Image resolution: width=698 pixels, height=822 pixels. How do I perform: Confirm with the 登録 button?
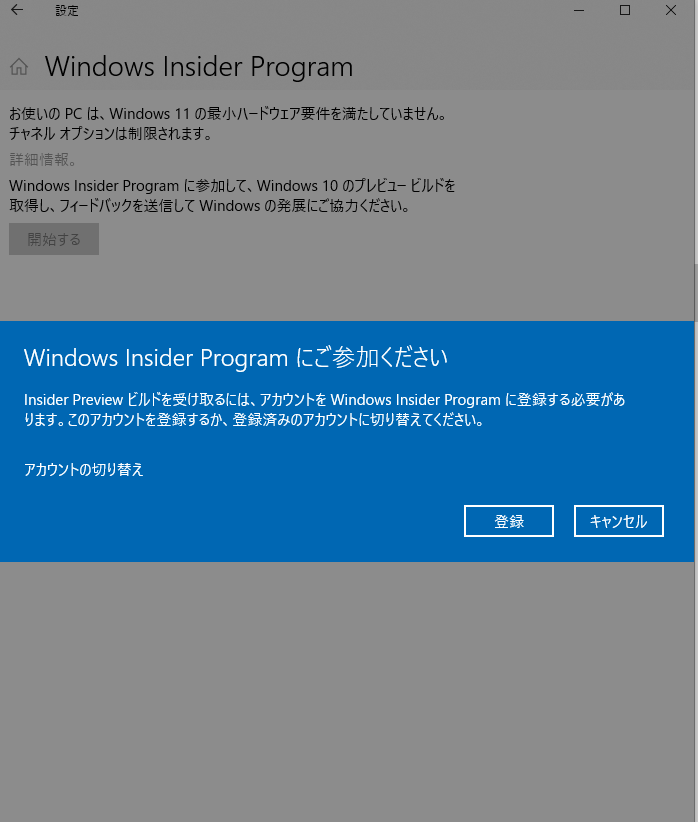[x=509, y=521]
